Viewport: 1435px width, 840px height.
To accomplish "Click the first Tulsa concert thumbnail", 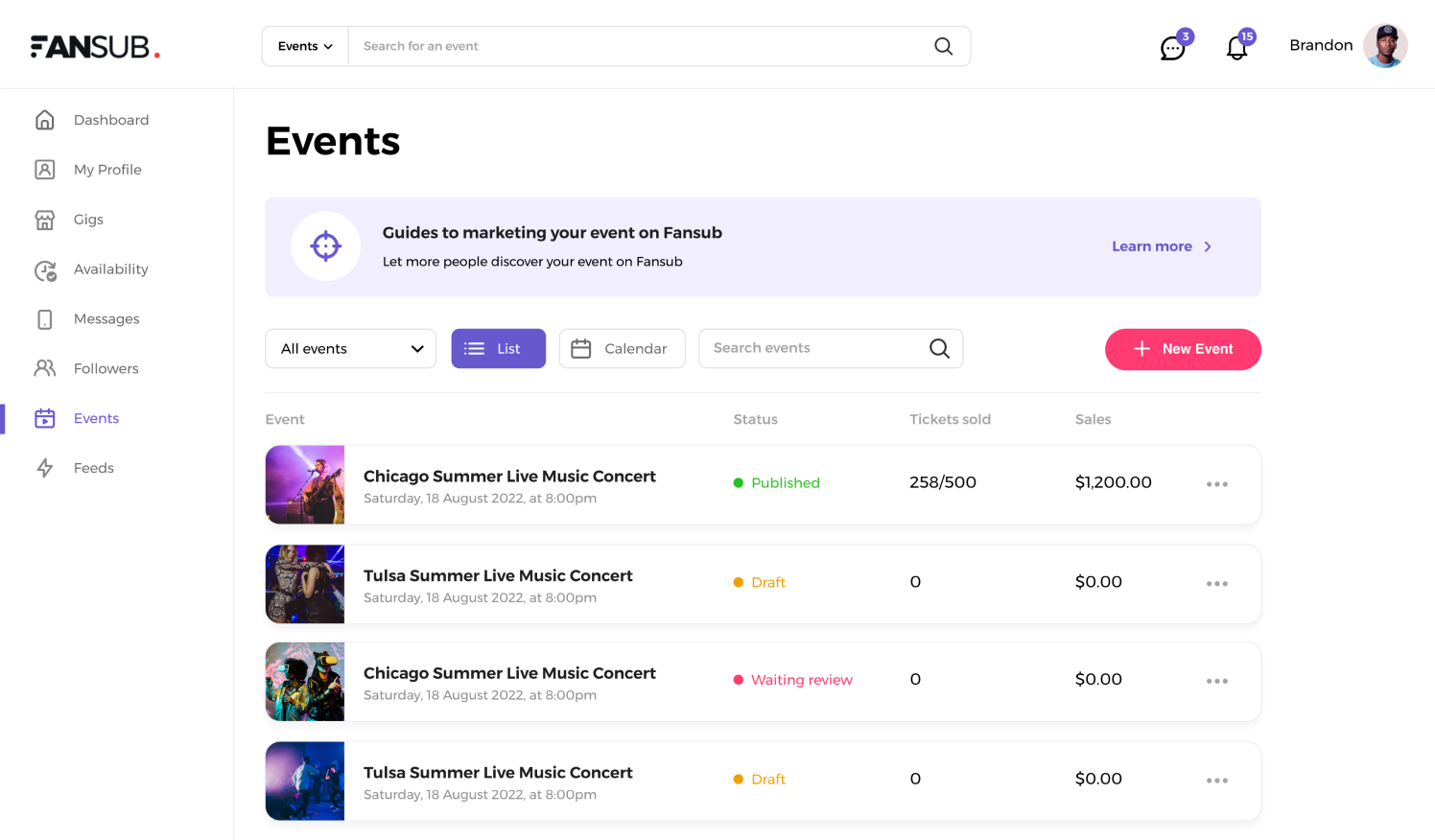I will click(305, 584).
